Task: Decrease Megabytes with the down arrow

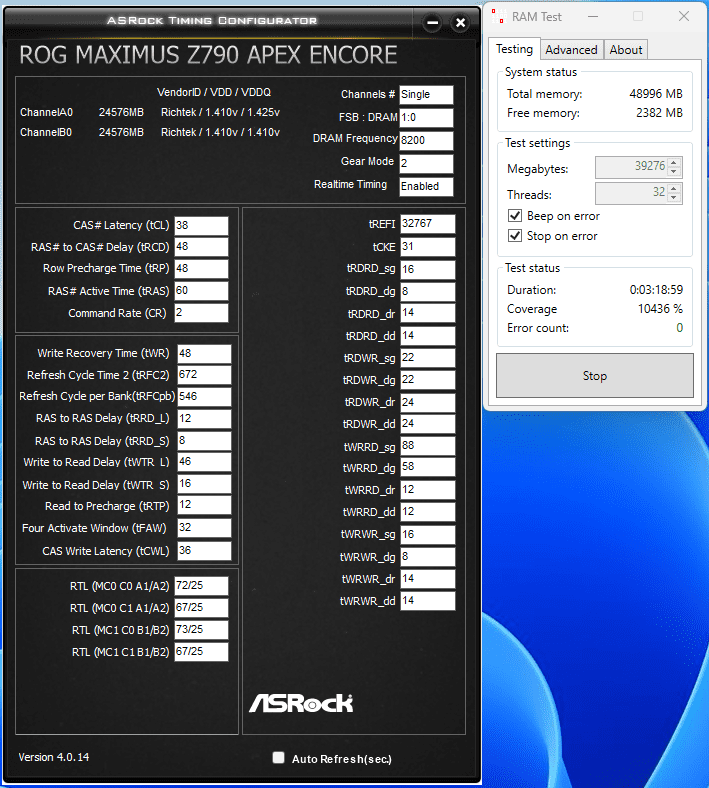Action: pyautogui.click(x=674, y=172)
